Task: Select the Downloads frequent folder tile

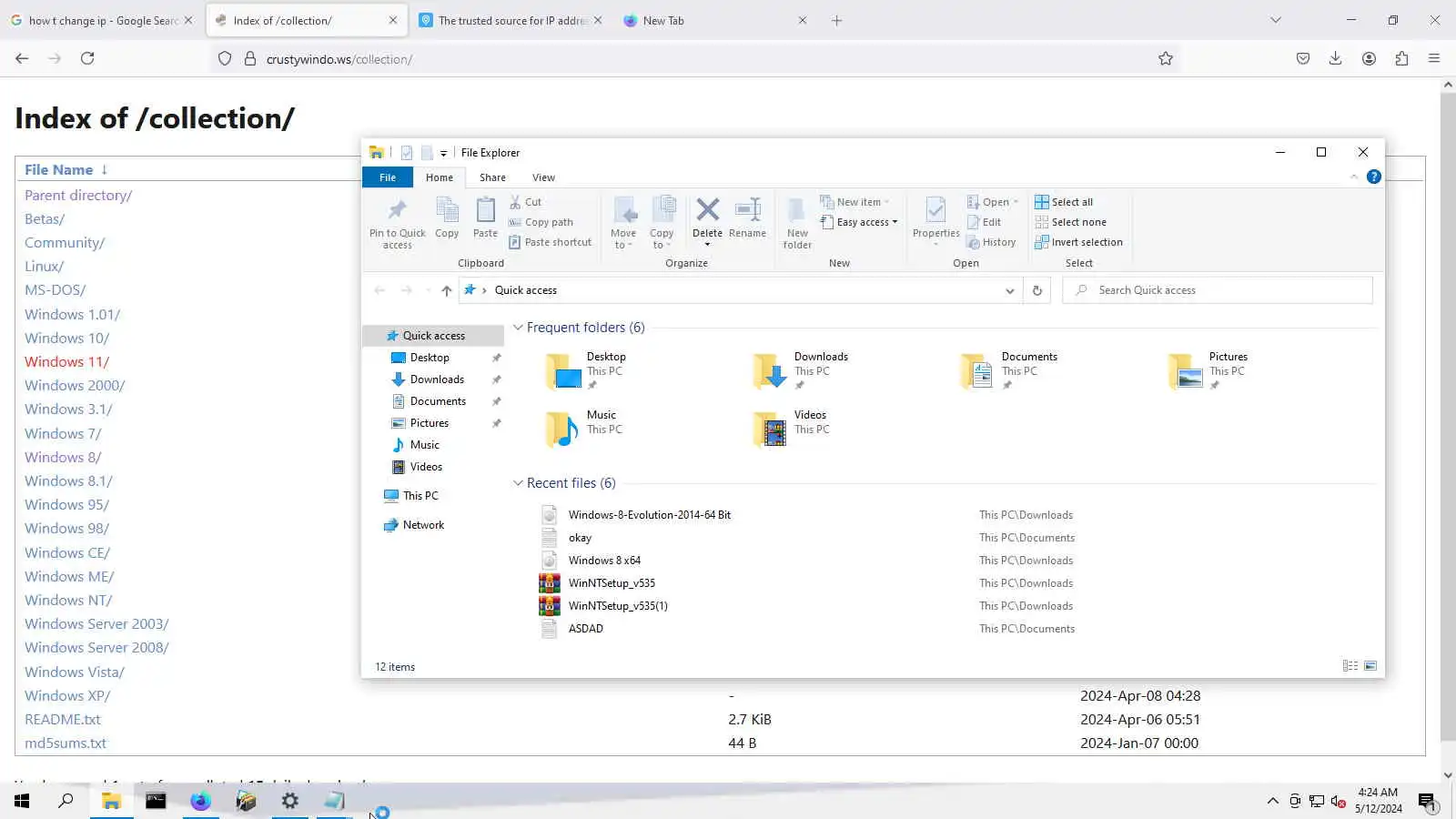Action: tap(801, 370)
